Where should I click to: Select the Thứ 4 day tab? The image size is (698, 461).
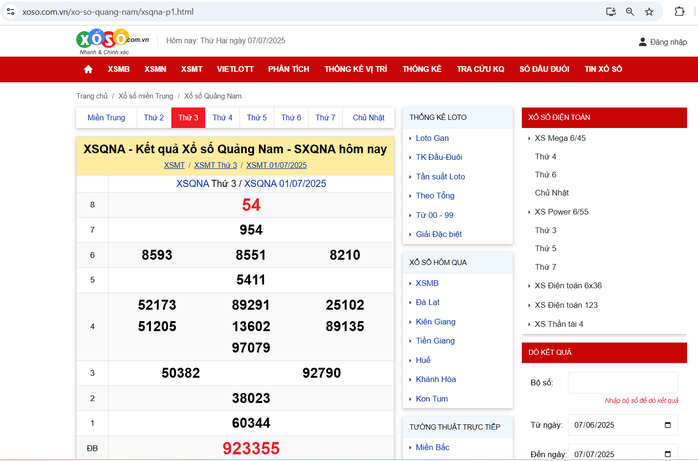click(x=222, y=117)
